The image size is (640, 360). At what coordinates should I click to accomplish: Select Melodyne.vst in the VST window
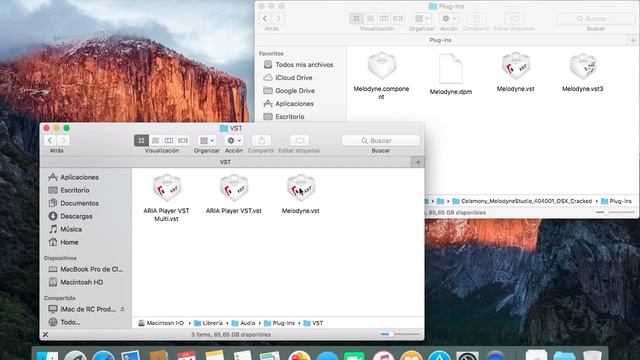(x=300, y=188)
